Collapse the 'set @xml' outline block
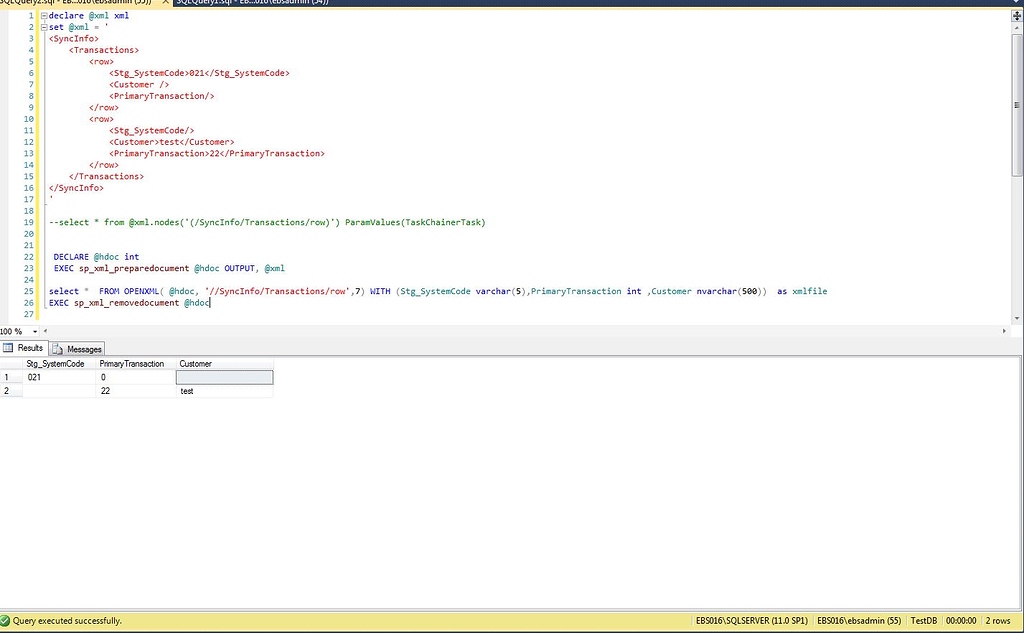This screenshot has height=633, width=1024. coord(44,27)
